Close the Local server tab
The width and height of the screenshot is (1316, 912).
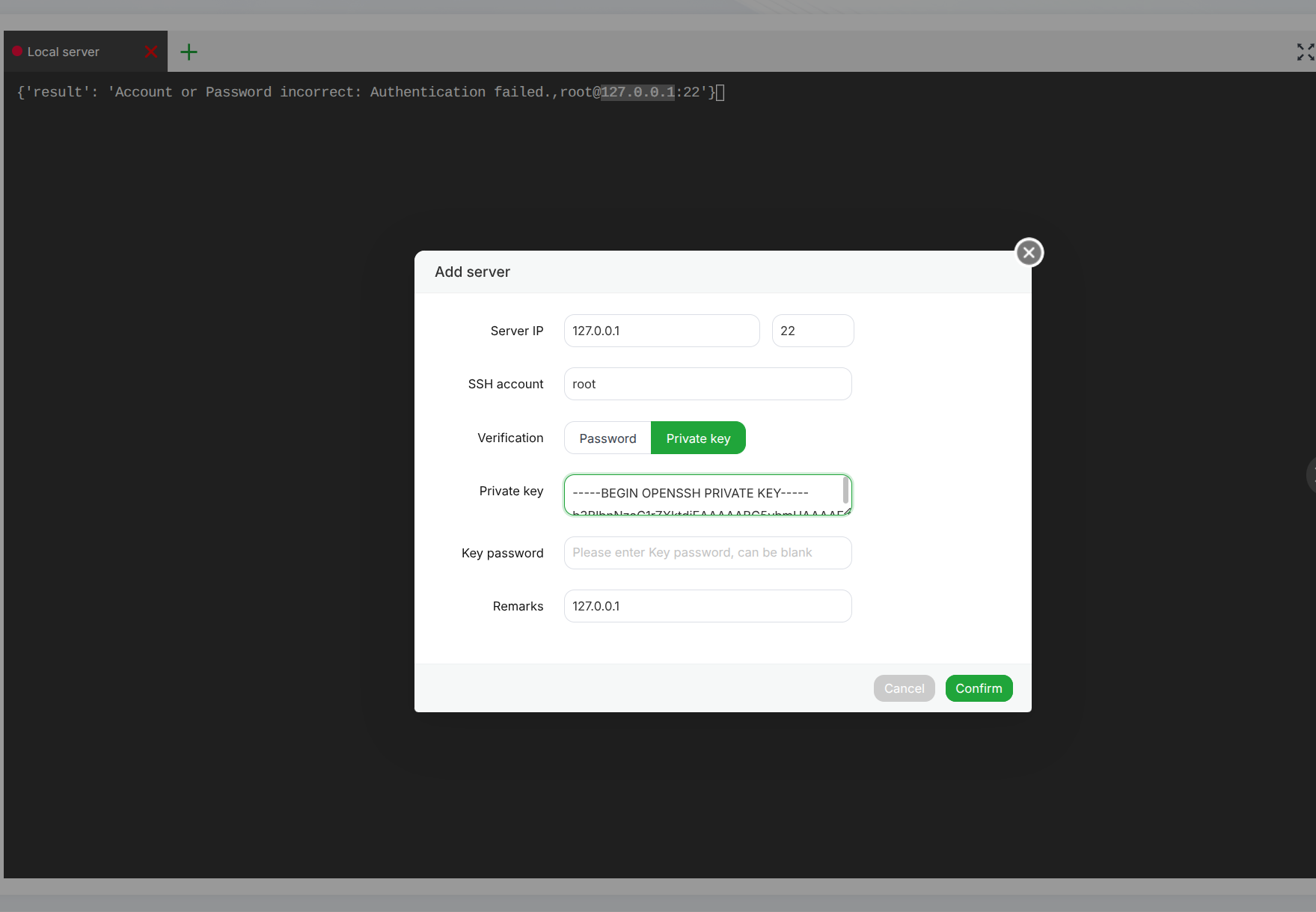tap(151, 52)
